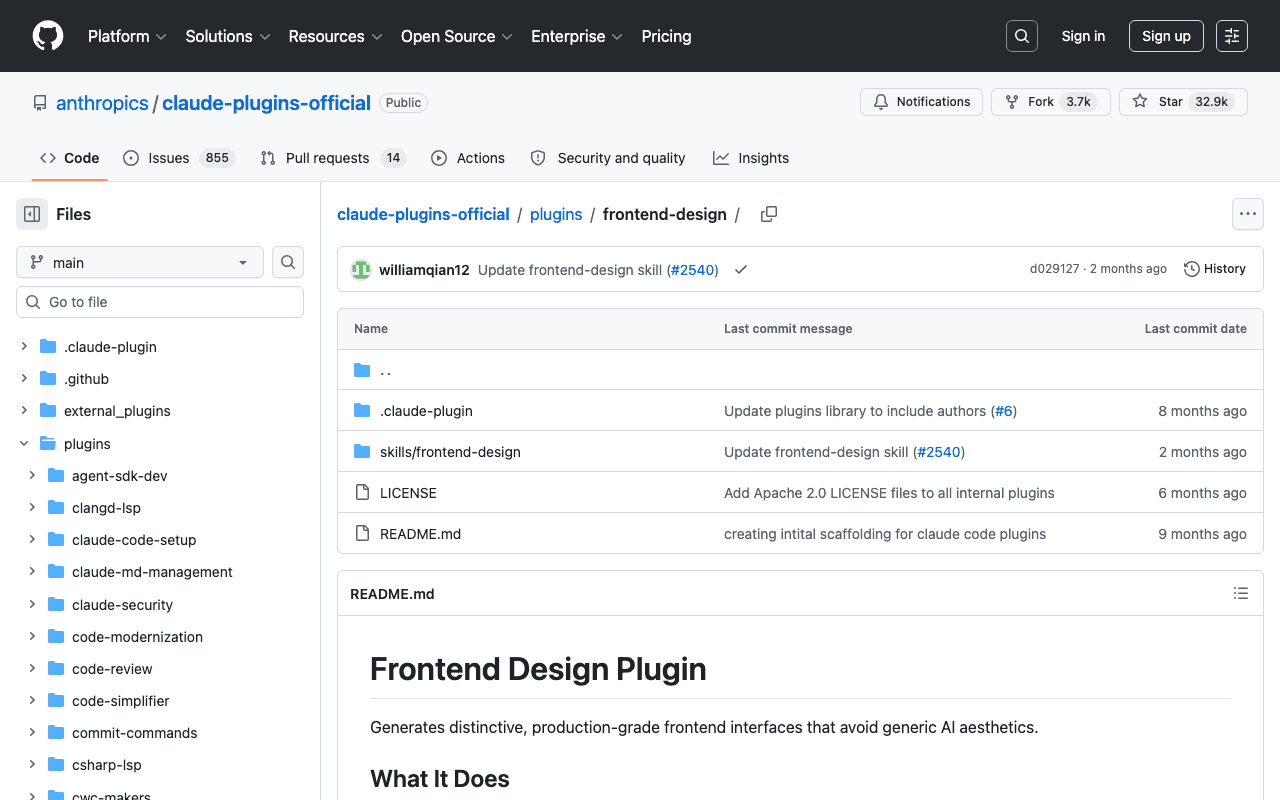The height and width of the screenshot is (800, 1280).
Task: Open the Solutions menu
Action: pyautogui.click(x=228, y=36)
